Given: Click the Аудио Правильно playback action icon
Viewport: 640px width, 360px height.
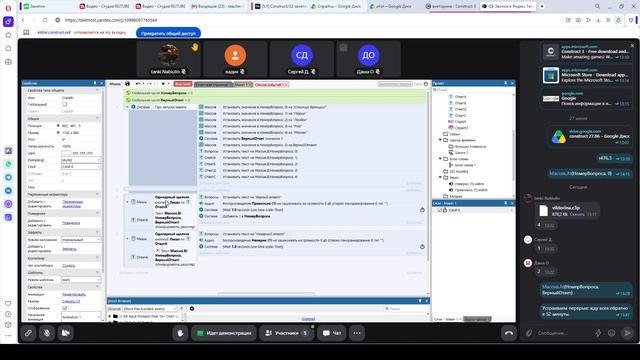Looking at the screenshot, I should point(201,203).
